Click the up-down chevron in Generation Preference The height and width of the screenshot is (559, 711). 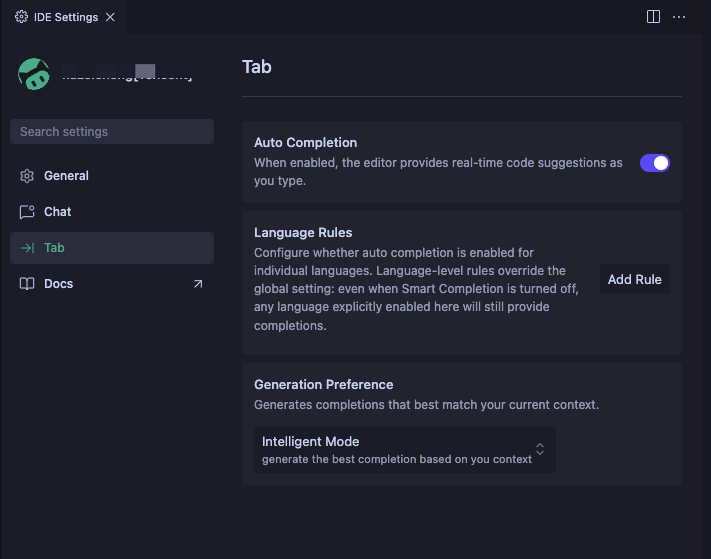[540, 449]
